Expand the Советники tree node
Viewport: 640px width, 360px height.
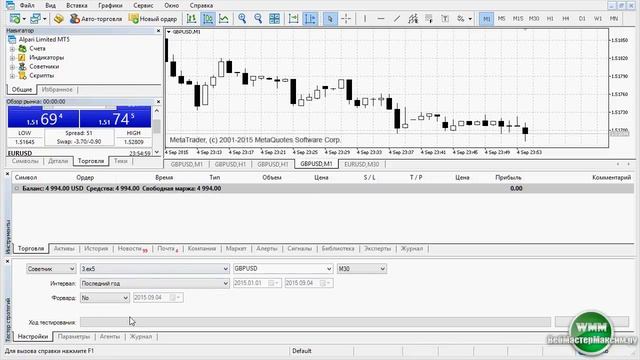tap(12, 67)
